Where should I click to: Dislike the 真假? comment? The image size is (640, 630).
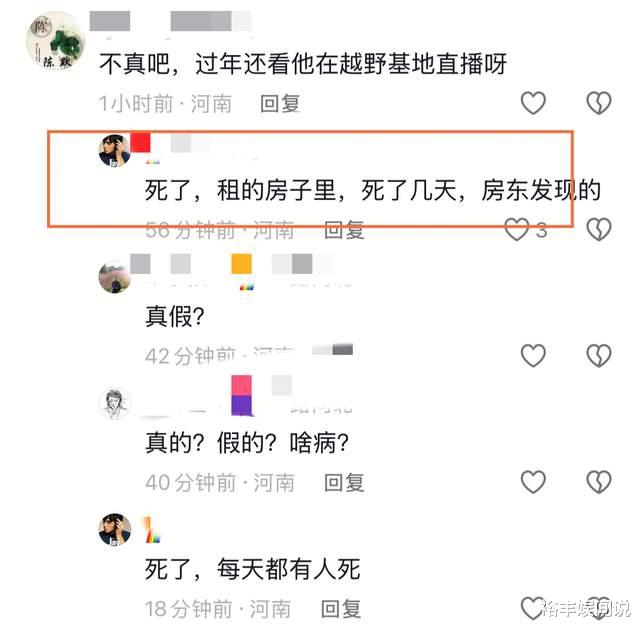599,355
